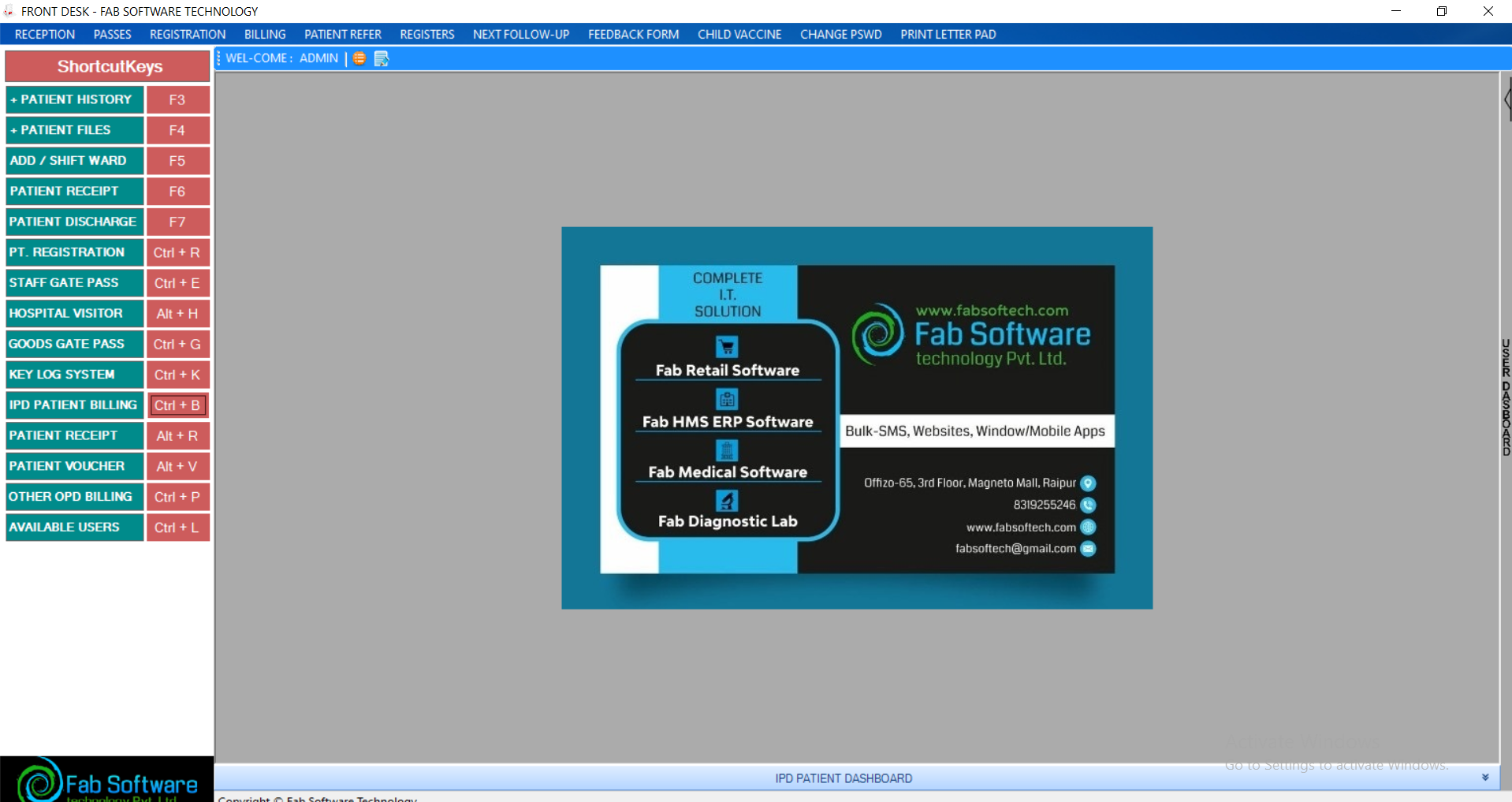Click the Alt + R key button

tap(177, 435)
